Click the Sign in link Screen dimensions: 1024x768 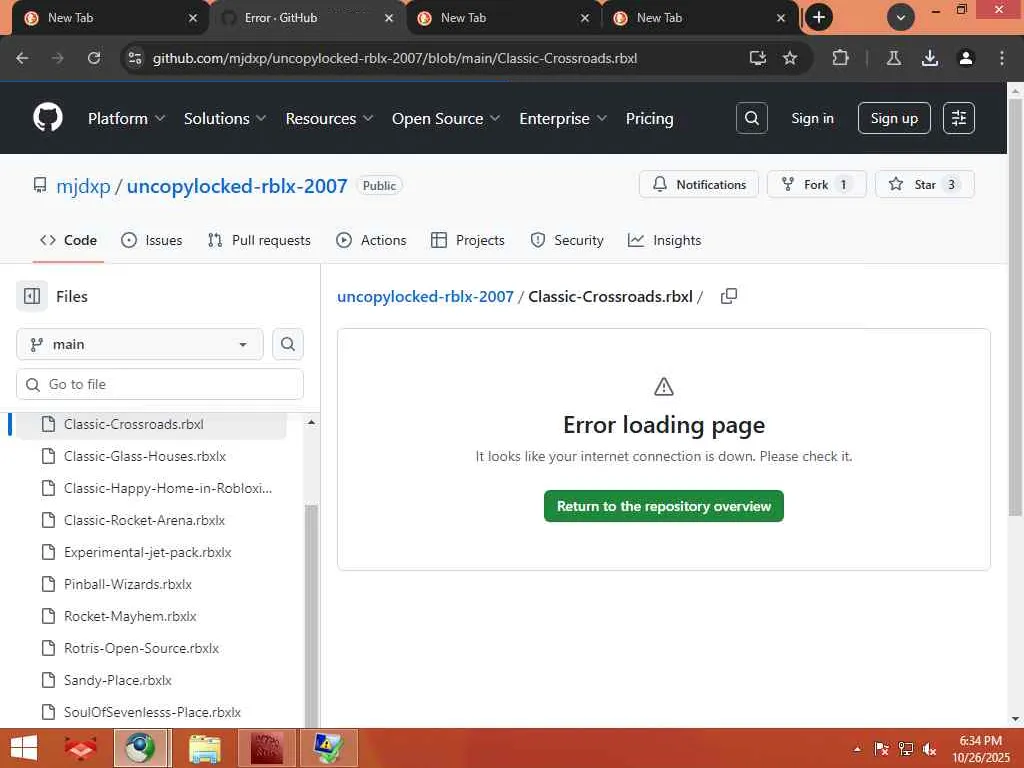point(812,118)
